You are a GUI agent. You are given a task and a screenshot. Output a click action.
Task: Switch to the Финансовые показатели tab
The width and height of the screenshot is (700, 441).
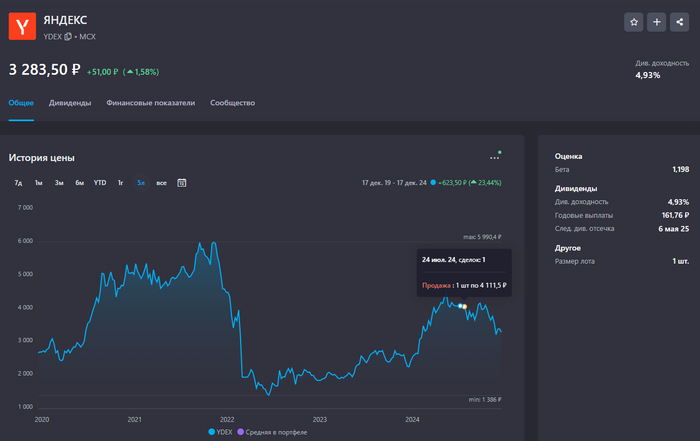point(150,103)
